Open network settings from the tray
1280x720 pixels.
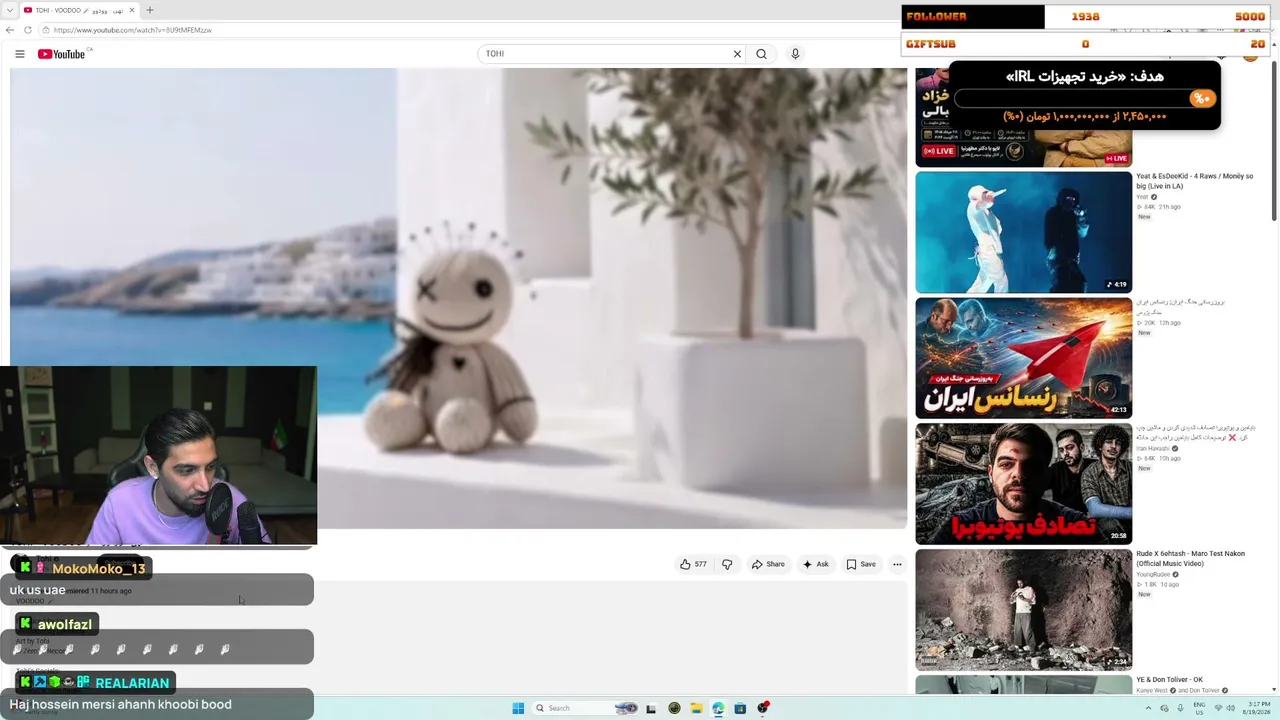tap(1217, 708)
